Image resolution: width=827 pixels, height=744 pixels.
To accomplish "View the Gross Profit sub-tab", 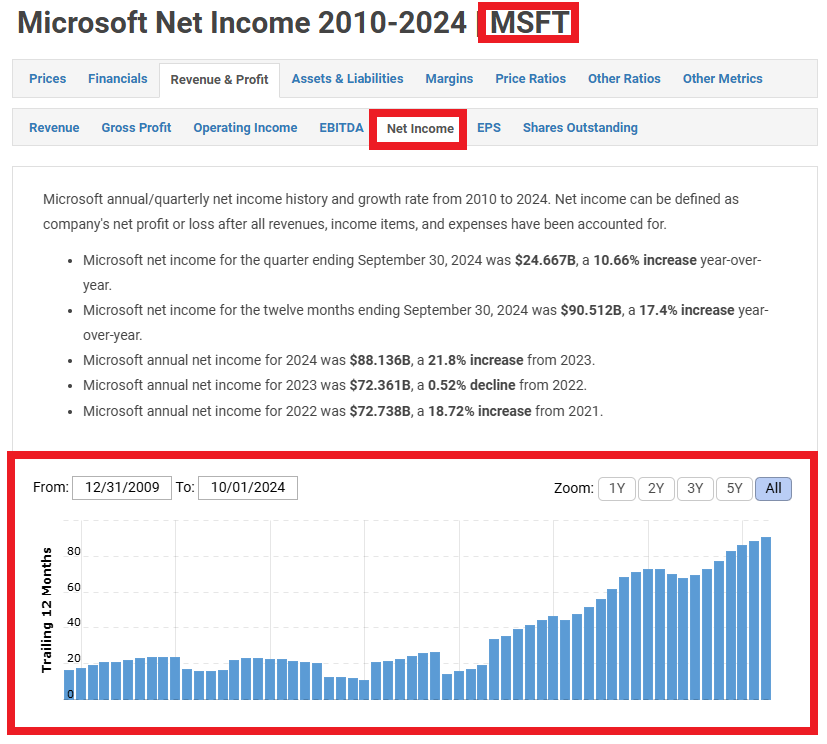I will coord(137,128).
